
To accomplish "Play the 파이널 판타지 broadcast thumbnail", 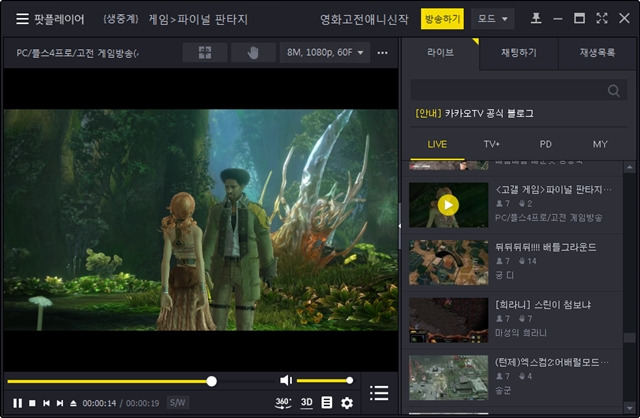I will [449, 205].
